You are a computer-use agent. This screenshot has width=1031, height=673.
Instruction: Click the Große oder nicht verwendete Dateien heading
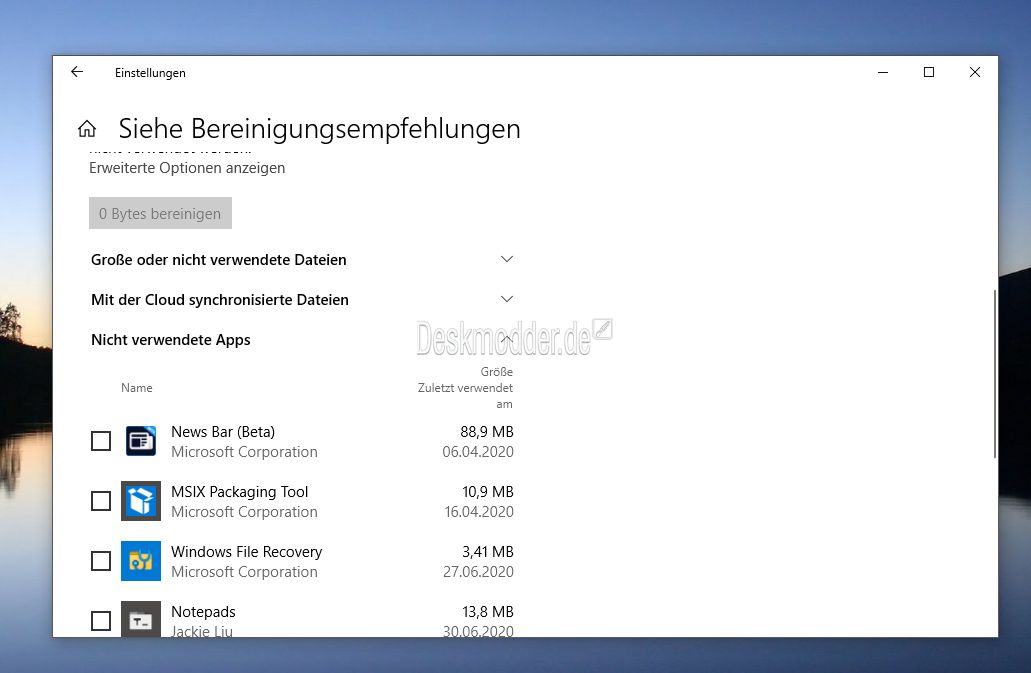tap(219, 260)
